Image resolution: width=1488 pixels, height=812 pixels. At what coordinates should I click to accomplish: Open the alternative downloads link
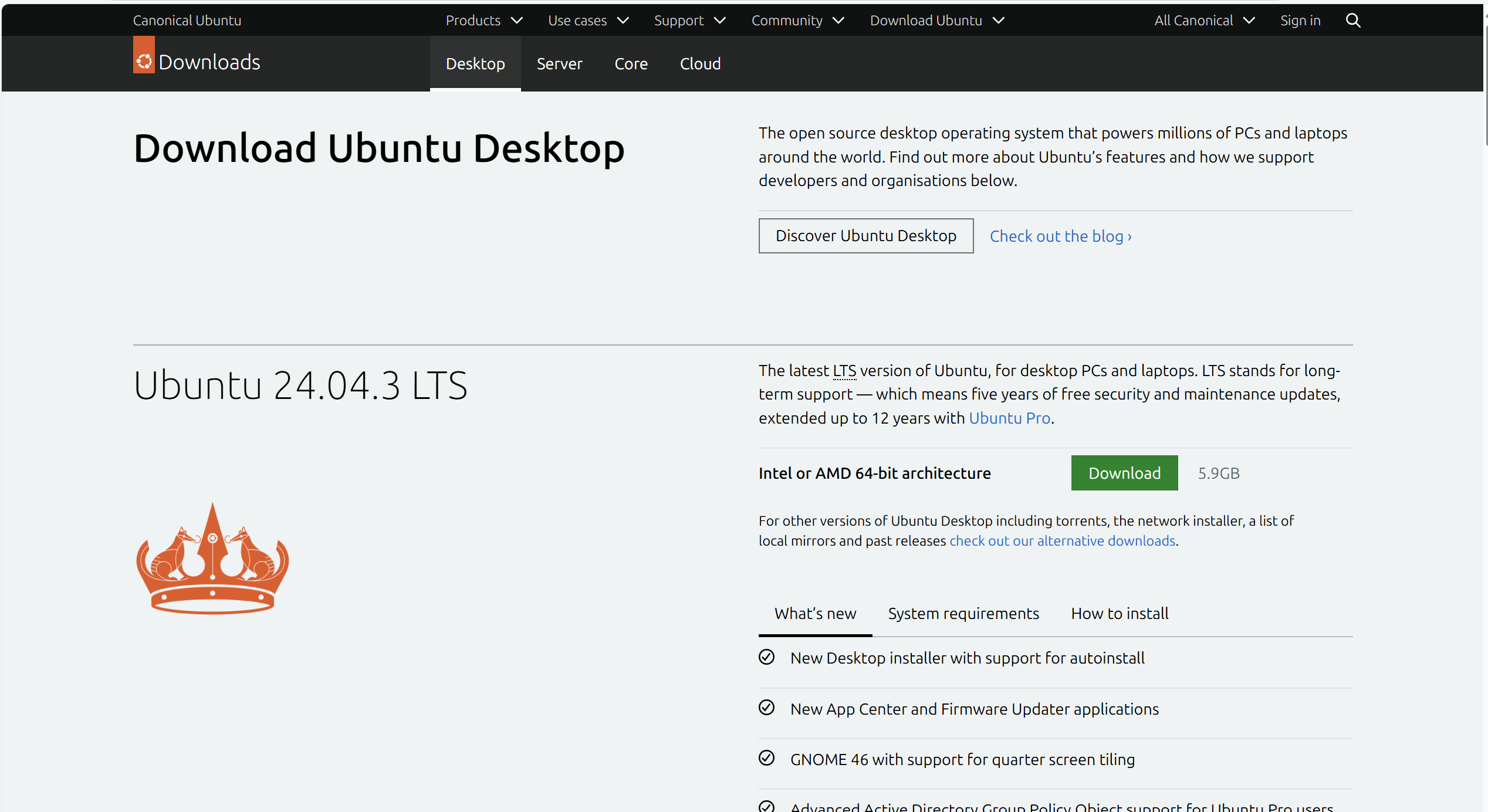click(x=1062, y=541)
